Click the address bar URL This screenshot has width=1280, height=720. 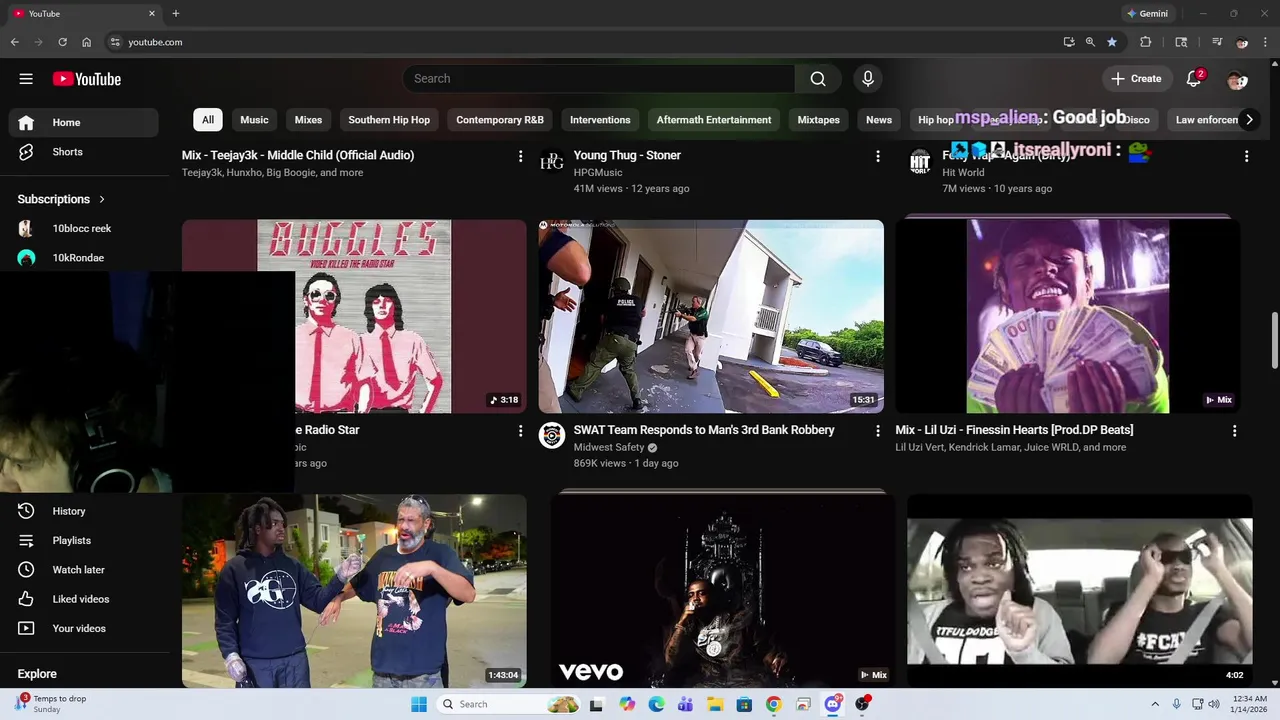coord(155,42)
